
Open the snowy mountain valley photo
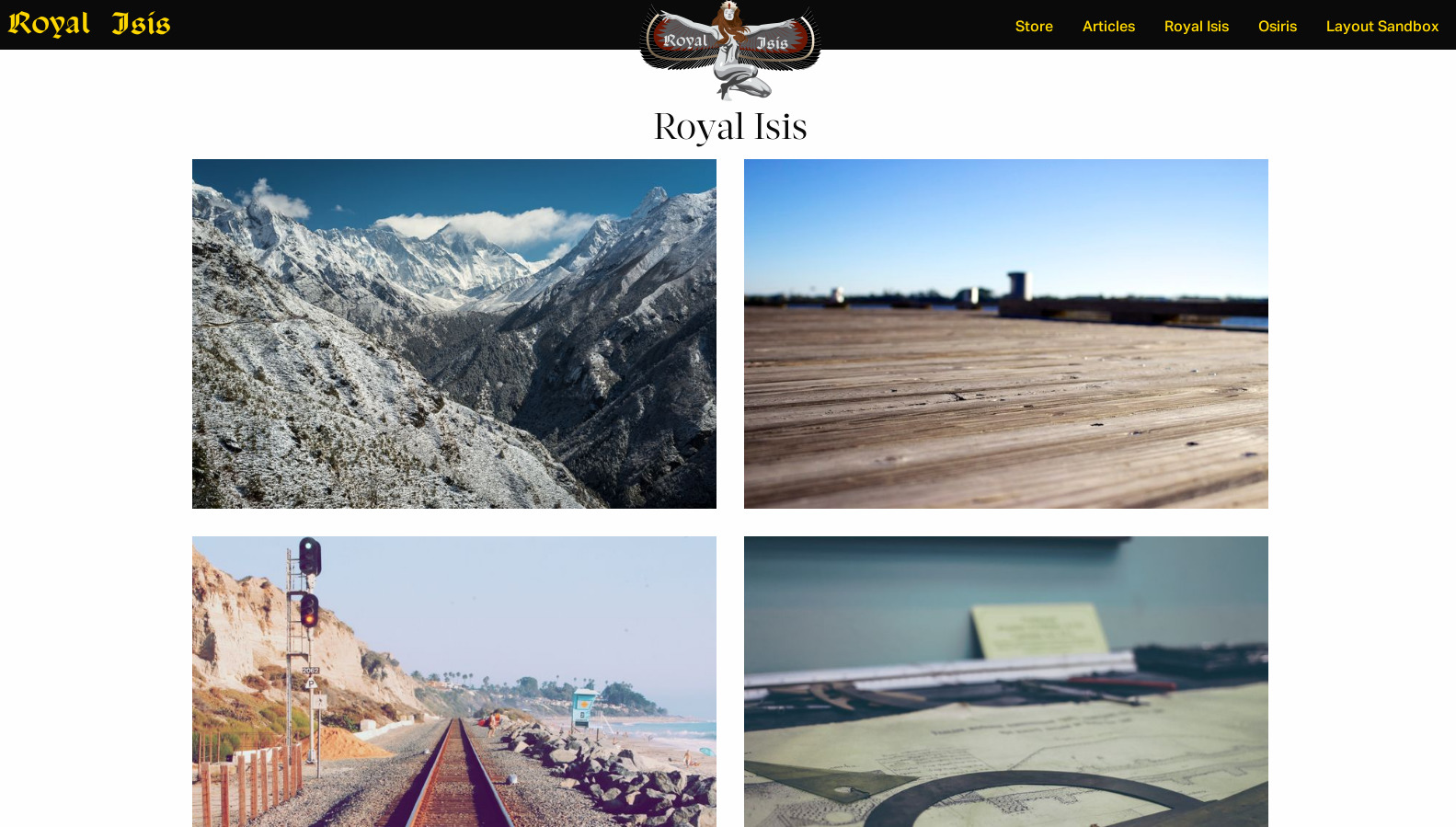454,334
